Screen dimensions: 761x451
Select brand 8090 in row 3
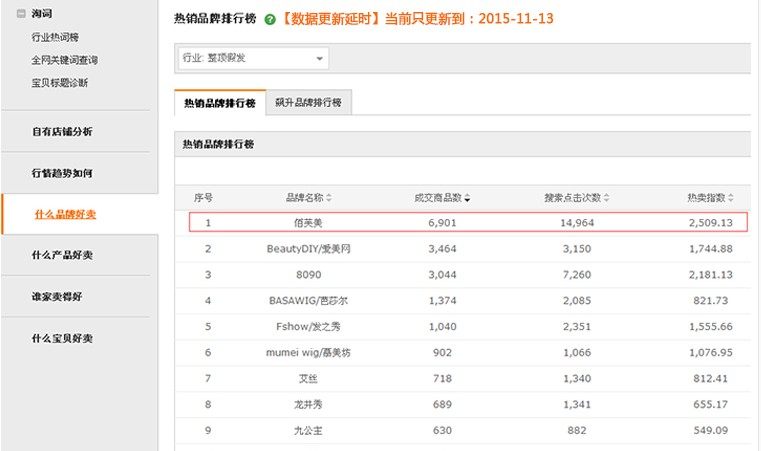pos(309,275)
